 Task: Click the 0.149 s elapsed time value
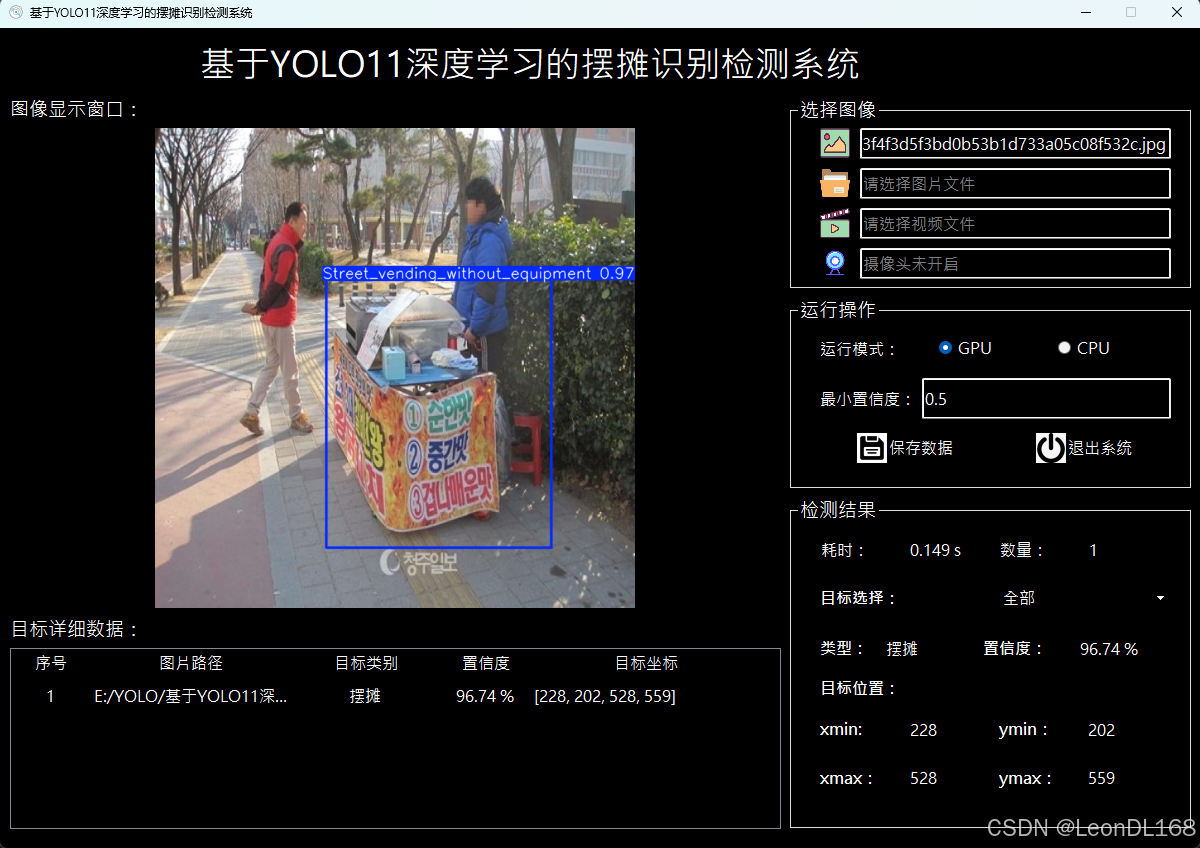935,550
